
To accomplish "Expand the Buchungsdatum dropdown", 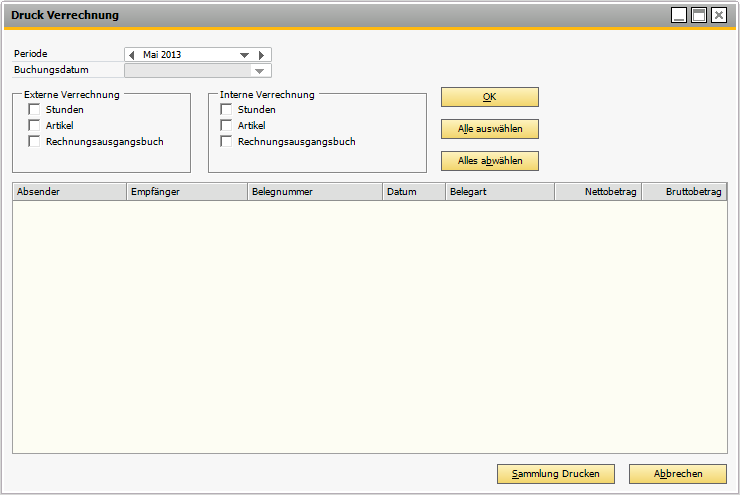I will [260, 71].
